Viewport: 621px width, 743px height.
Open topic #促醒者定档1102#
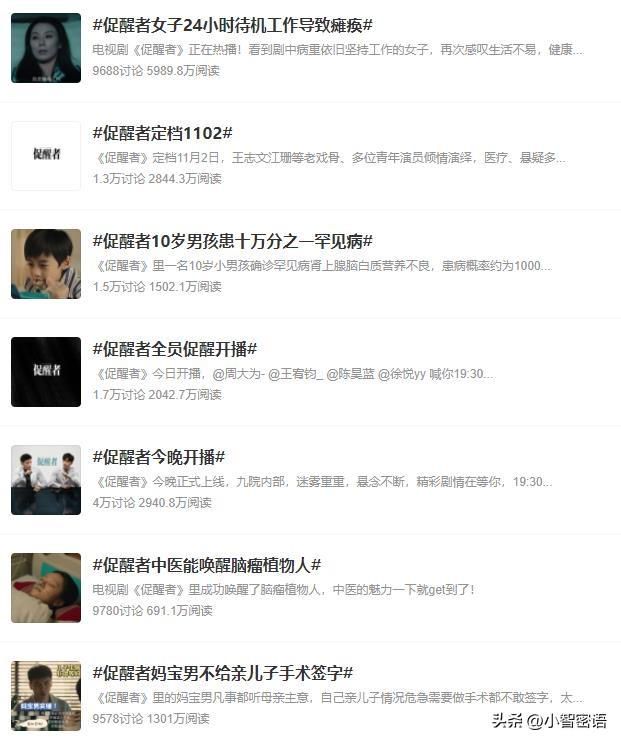pos(162,133)
